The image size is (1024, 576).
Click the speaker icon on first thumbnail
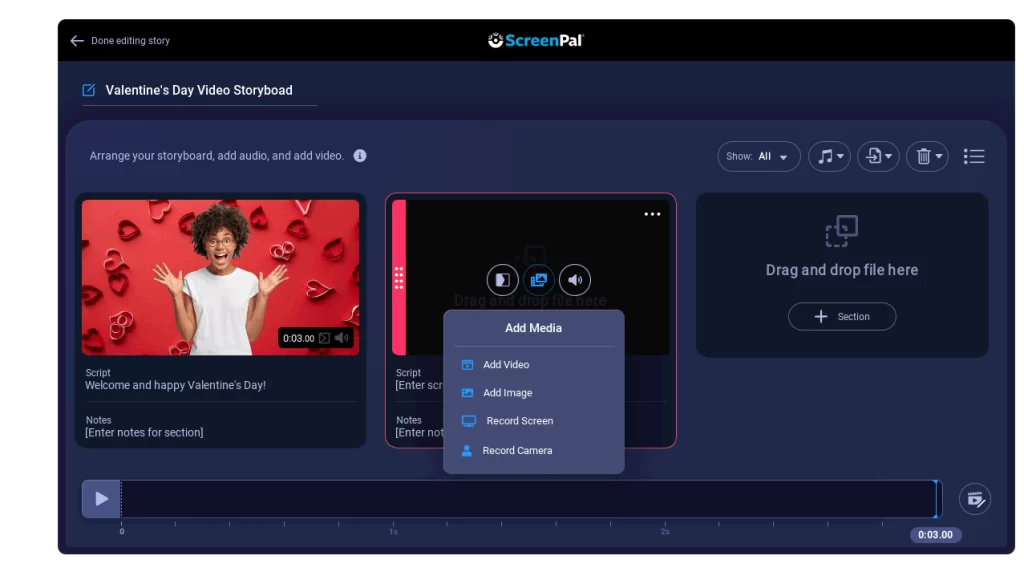[x=342, y=338]
